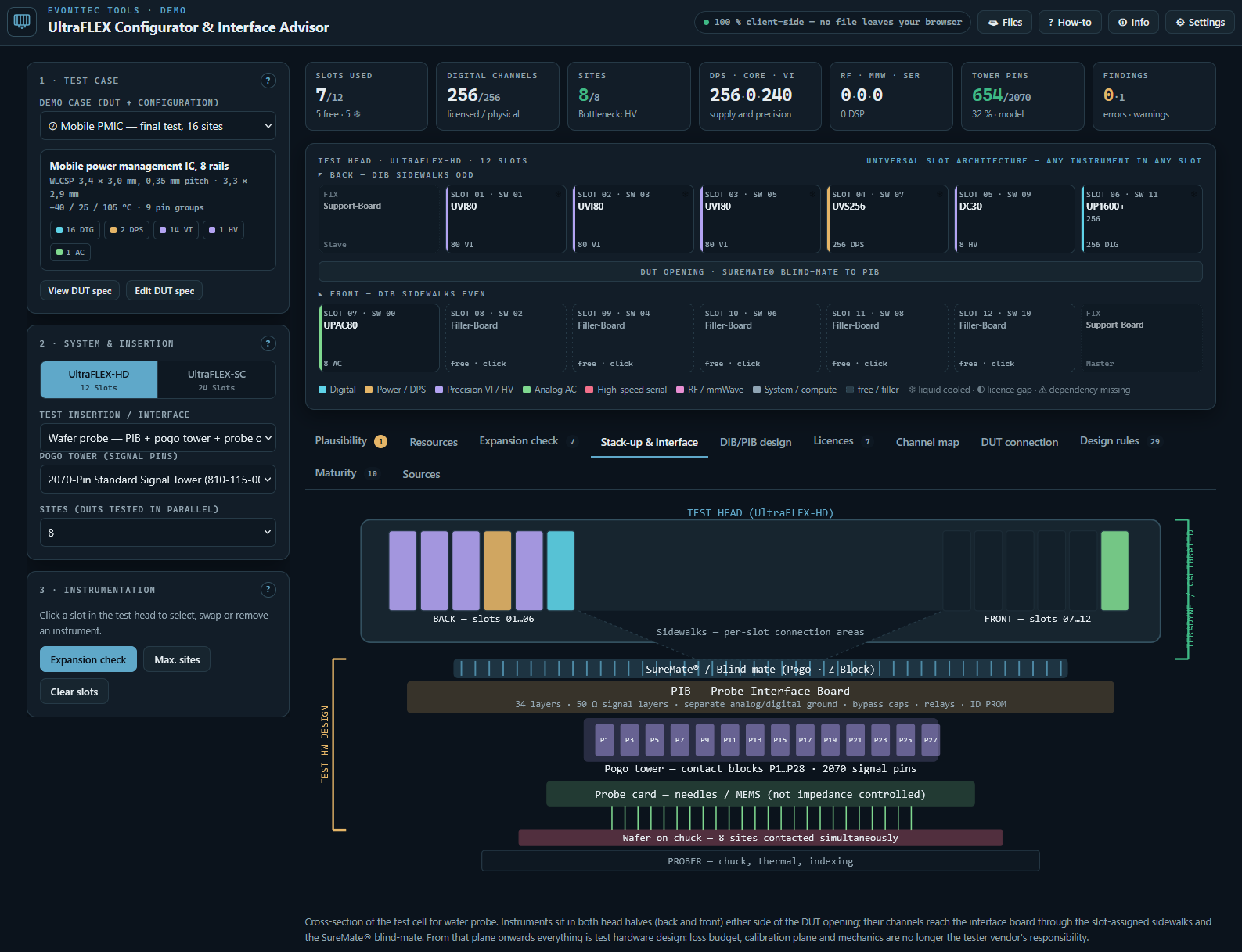Open the How-to guide

click(x=1070, y=22)
